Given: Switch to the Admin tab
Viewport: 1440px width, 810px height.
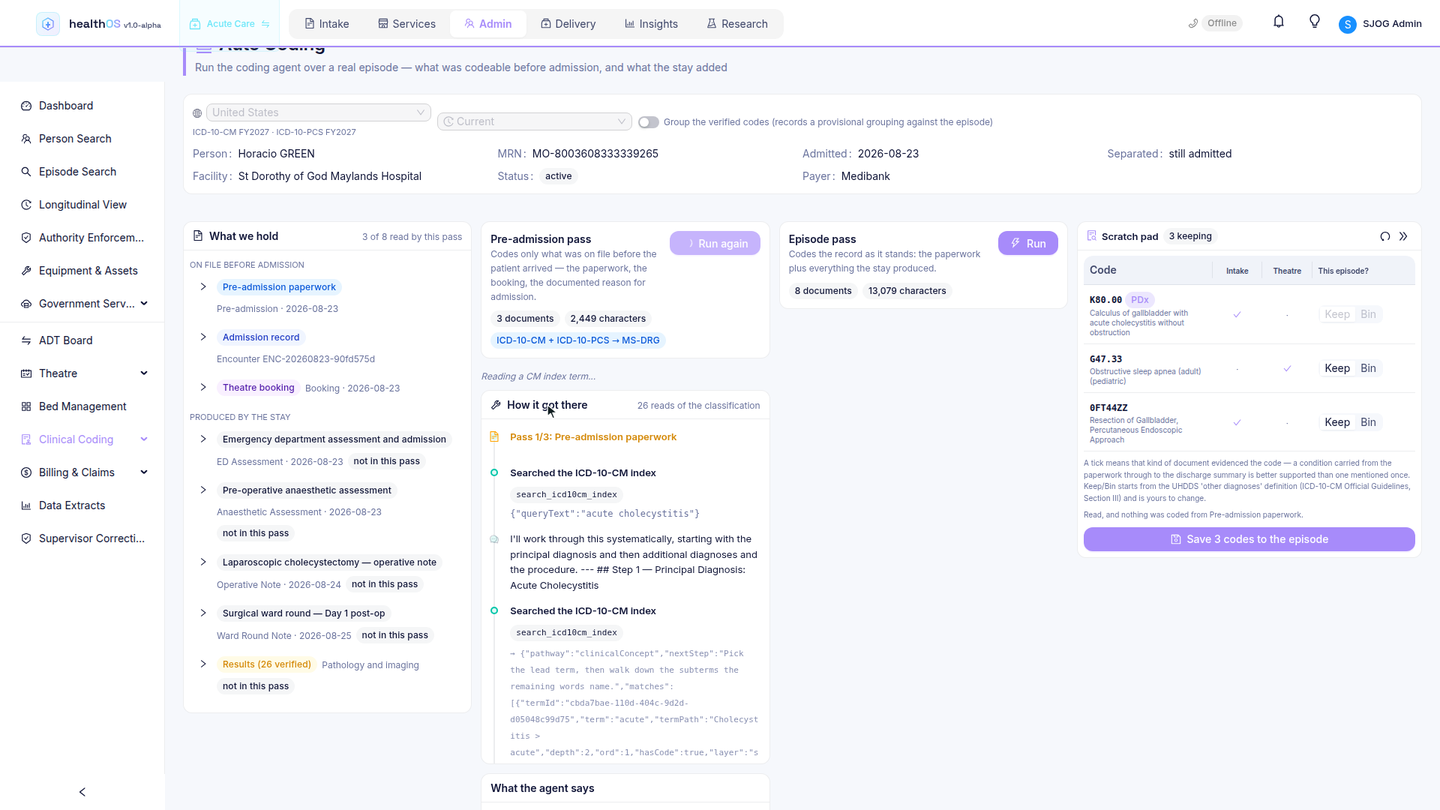Looking at the screenshot, I should pyautogui.click(x=488, y=24).
